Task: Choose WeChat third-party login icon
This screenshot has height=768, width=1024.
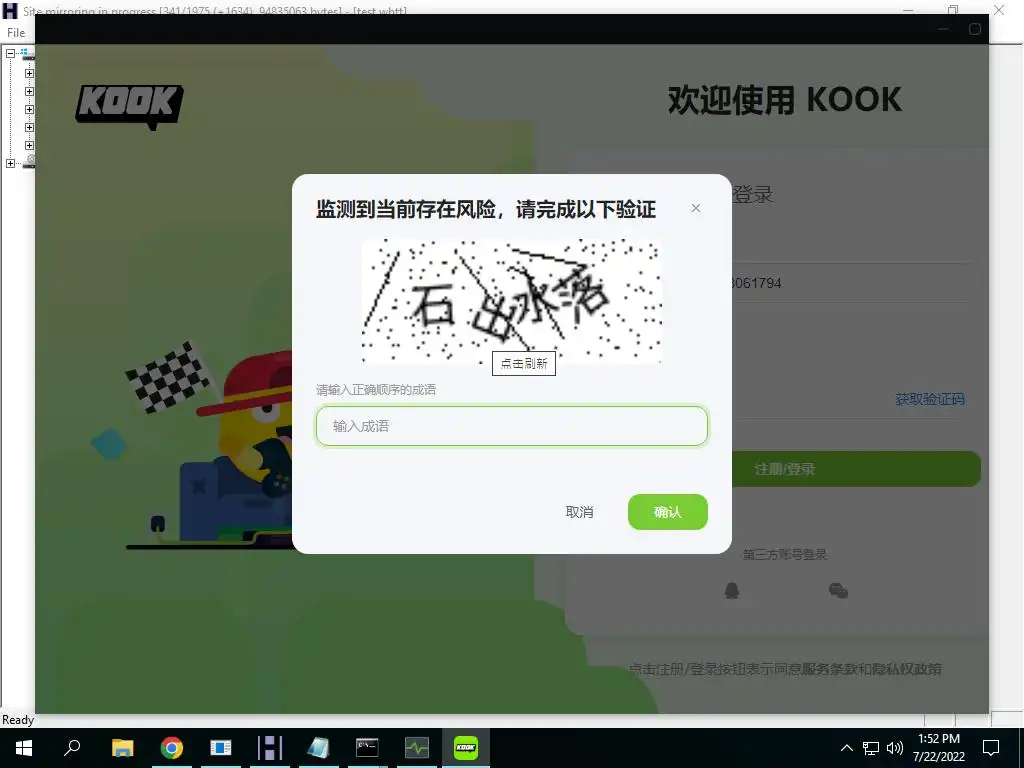Action: click(839, 591)
